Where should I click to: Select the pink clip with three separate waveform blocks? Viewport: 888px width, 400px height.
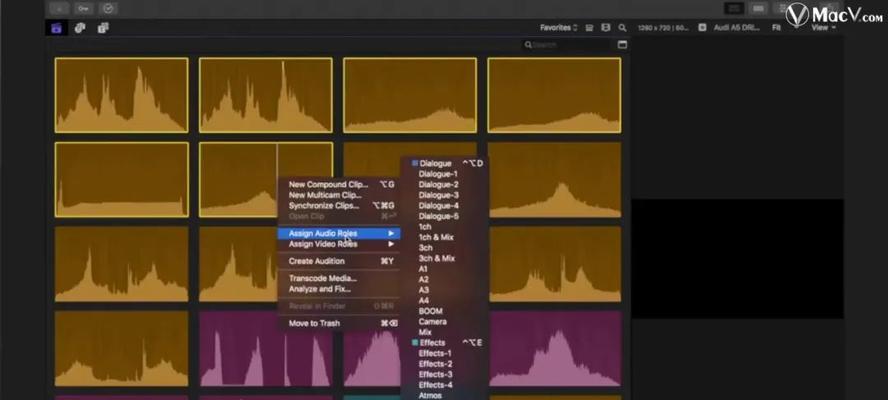[x=266, y=348]
